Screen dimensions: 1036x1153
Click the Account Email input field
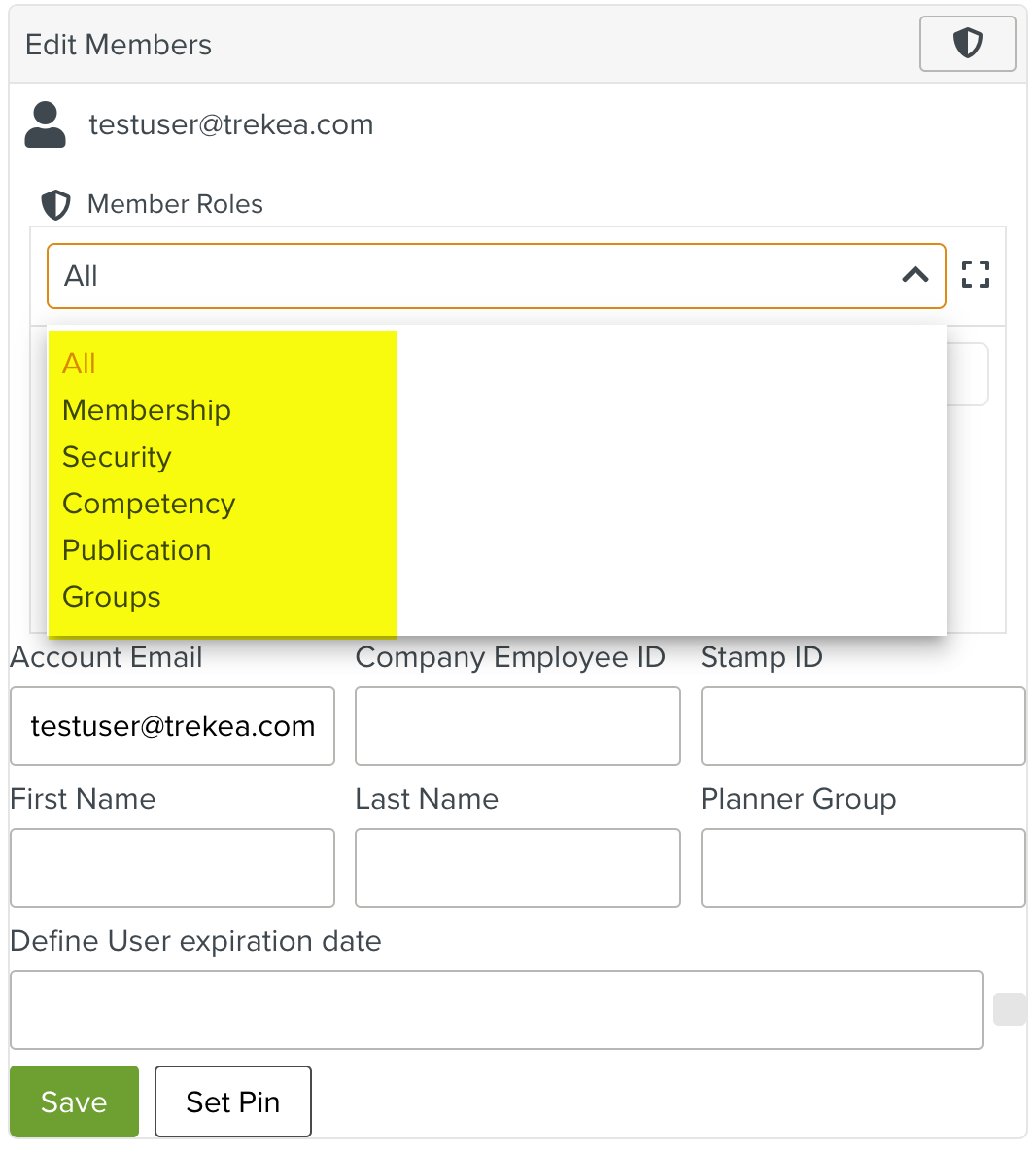click(x=171, y=726)
